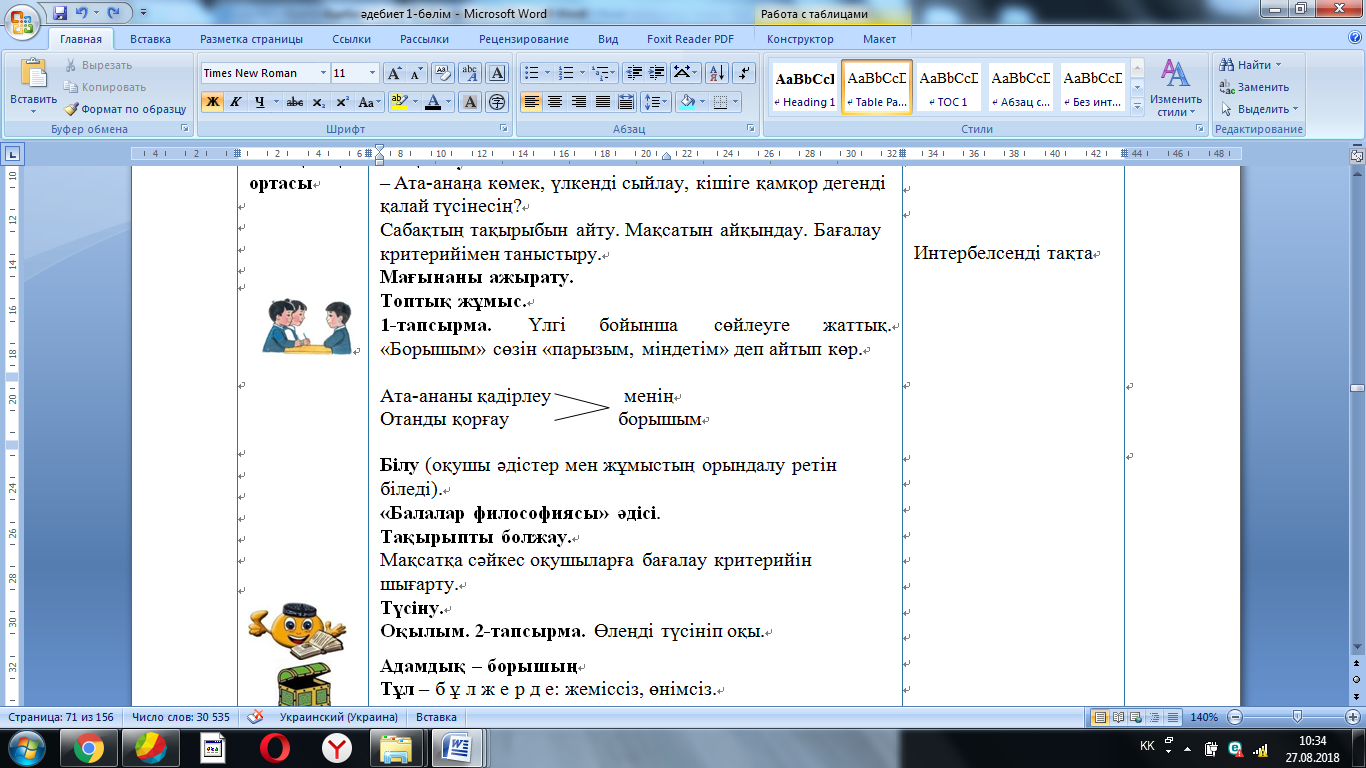Clear formatting with the eraser icon
1366x768 pixels.
click(x=443, y=73)
